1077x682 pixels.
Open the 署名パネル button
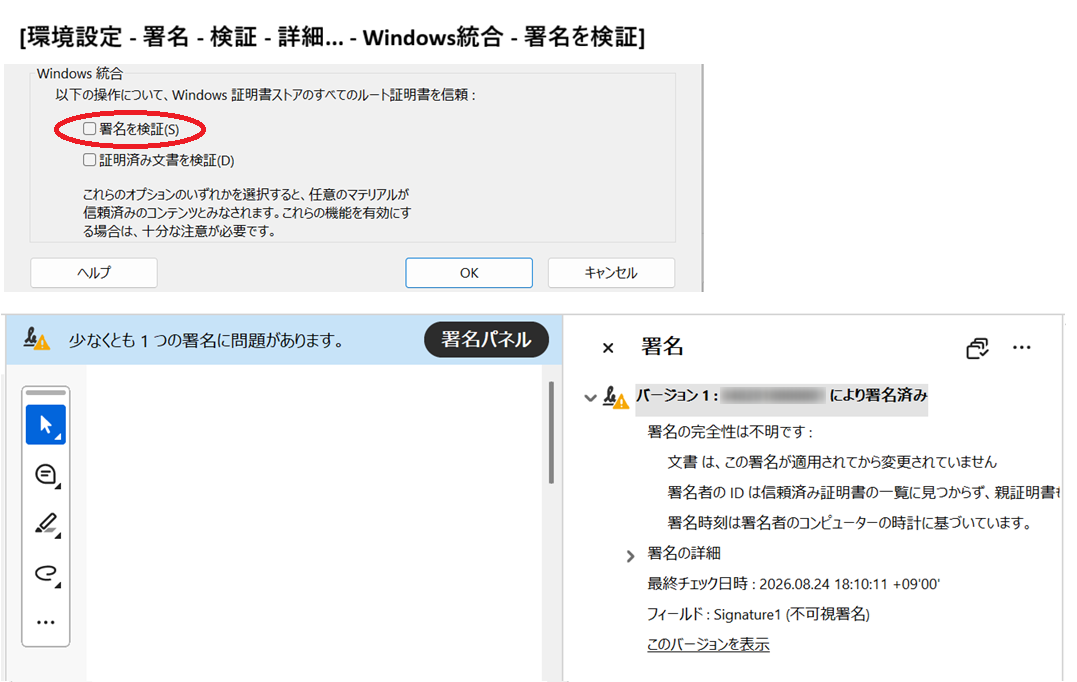click(x=486, y=339)
